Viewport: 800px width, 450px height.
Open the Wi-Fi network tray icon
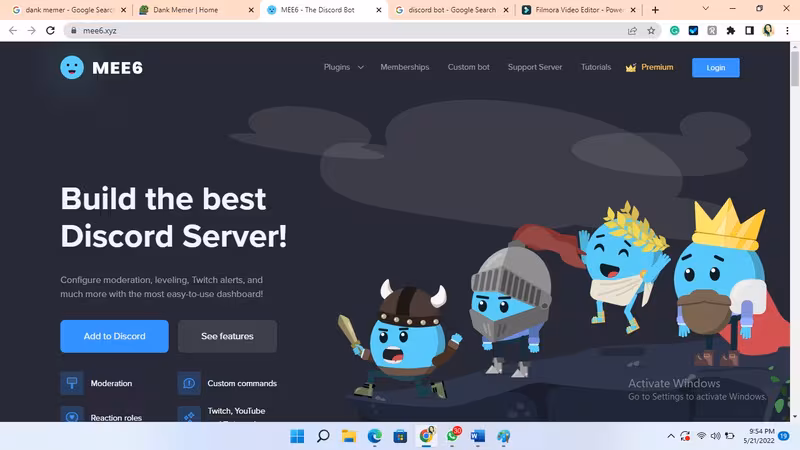pyautogui.click(x=702, y=436)
